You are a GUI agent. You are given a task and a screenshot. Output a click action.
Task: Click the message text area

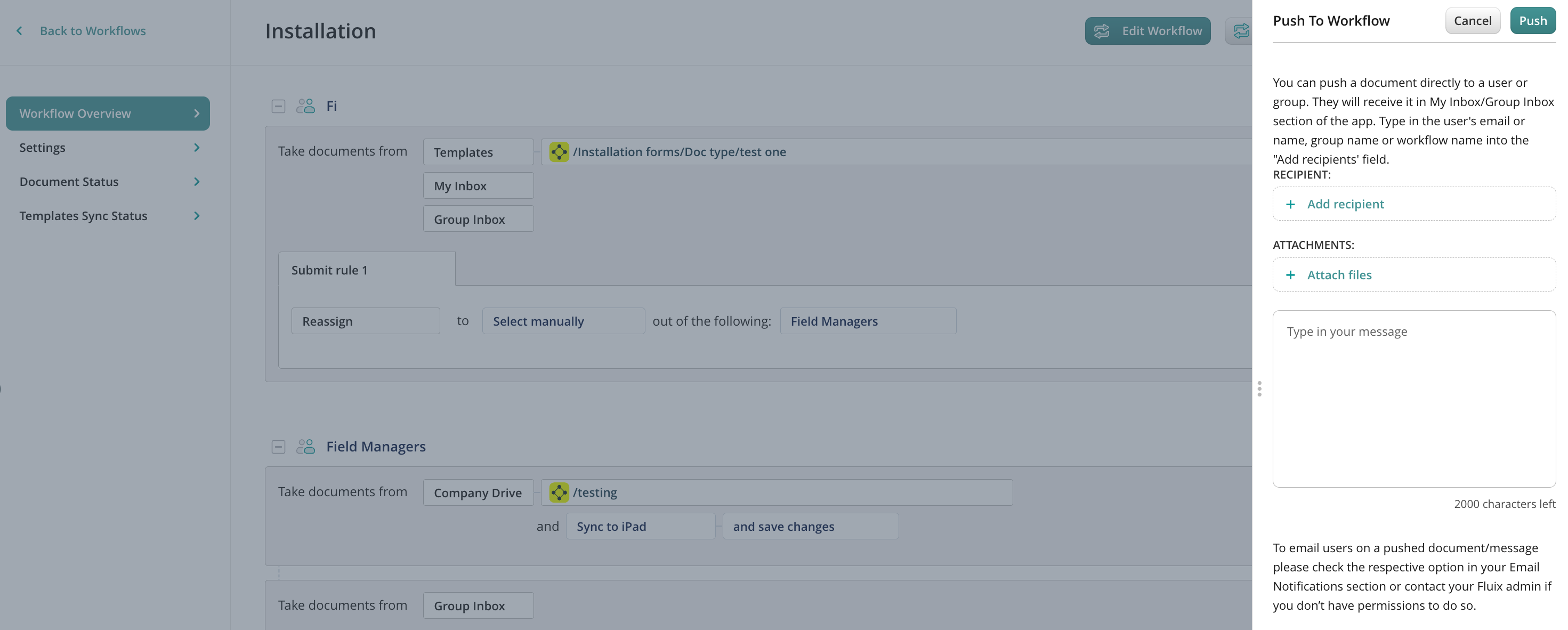click(x=1413, y=399)
